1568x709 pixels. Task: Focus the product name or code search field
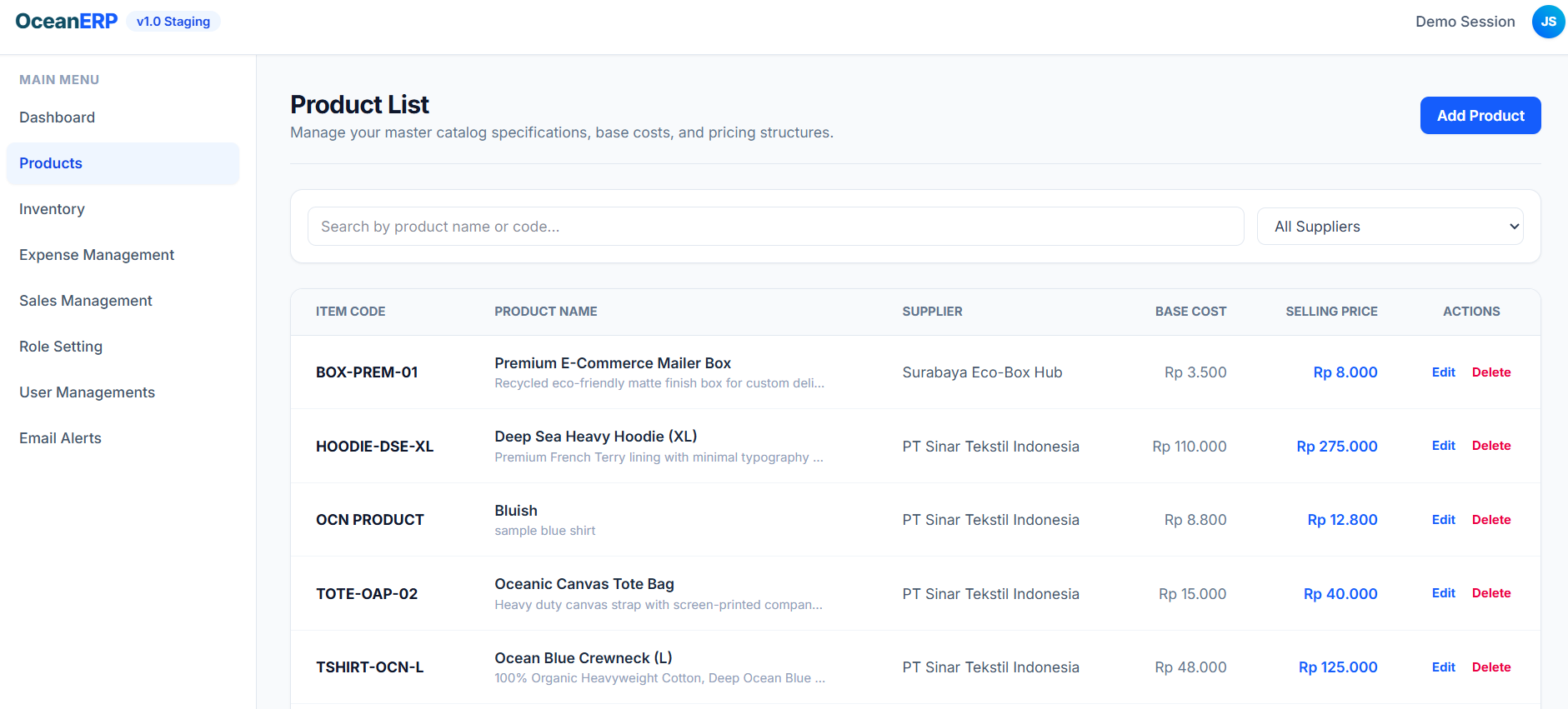pos(775,227)
